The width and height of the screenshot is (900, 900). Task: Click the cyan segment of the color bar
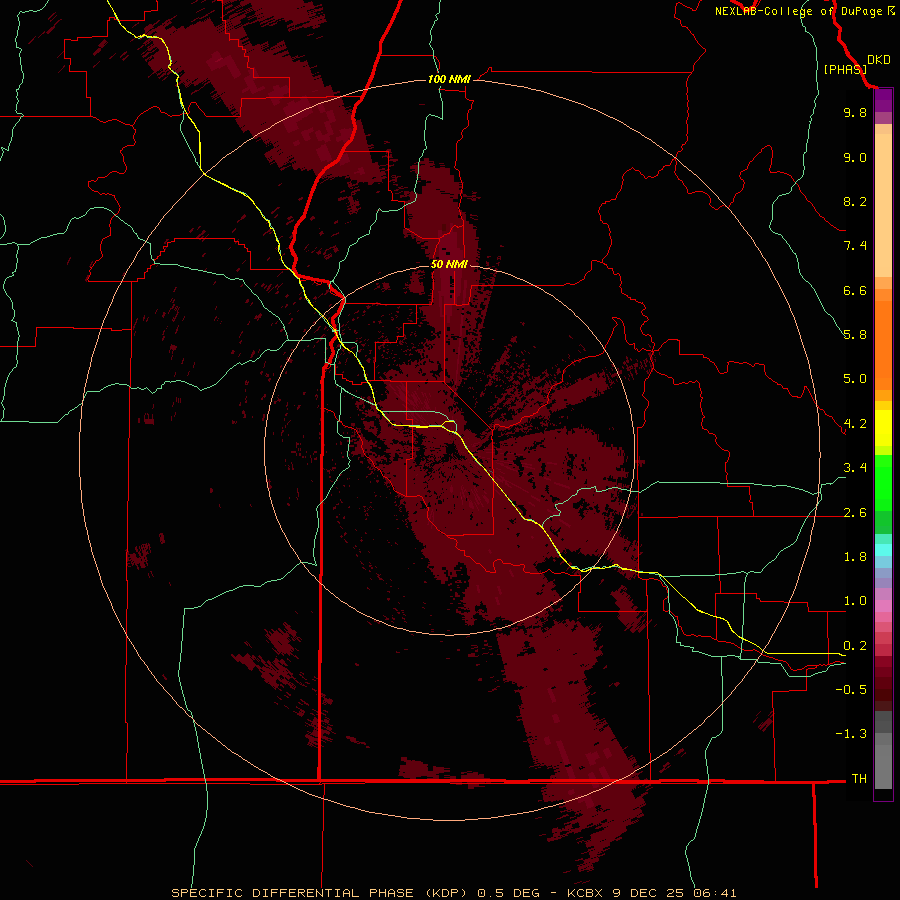[x=883, y=550]
